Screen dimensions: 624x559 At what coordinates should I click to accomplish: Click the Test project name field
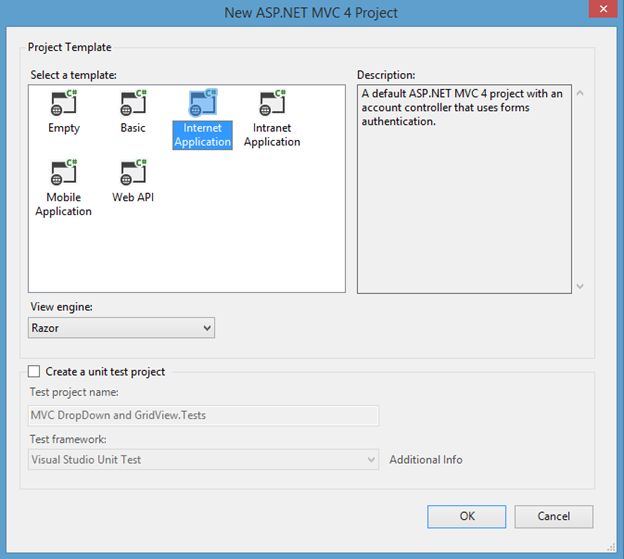203,415
